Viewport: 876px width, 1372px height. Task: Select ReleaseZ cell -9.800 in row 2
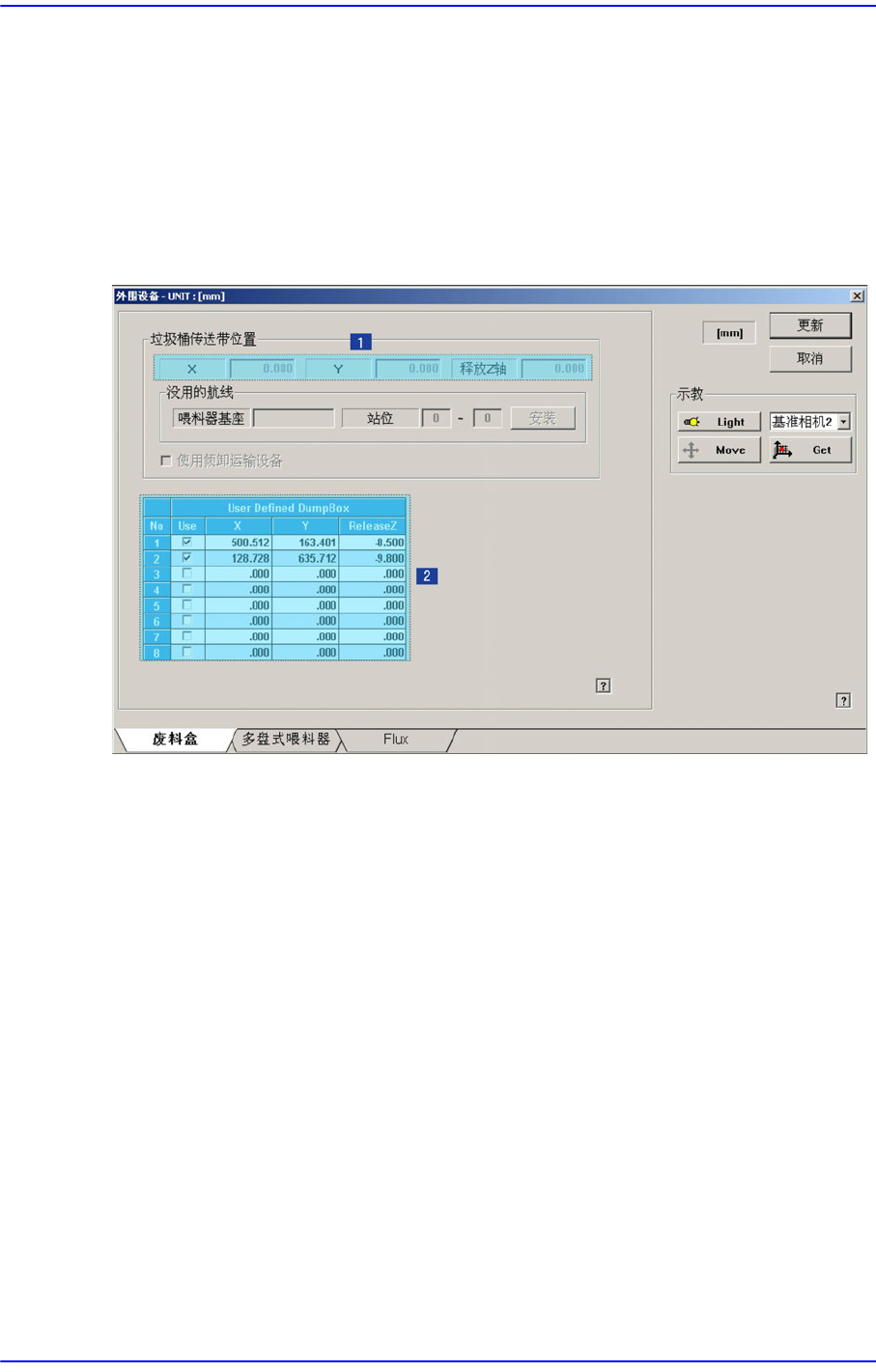pyautogui.click(x=373, y=558)
